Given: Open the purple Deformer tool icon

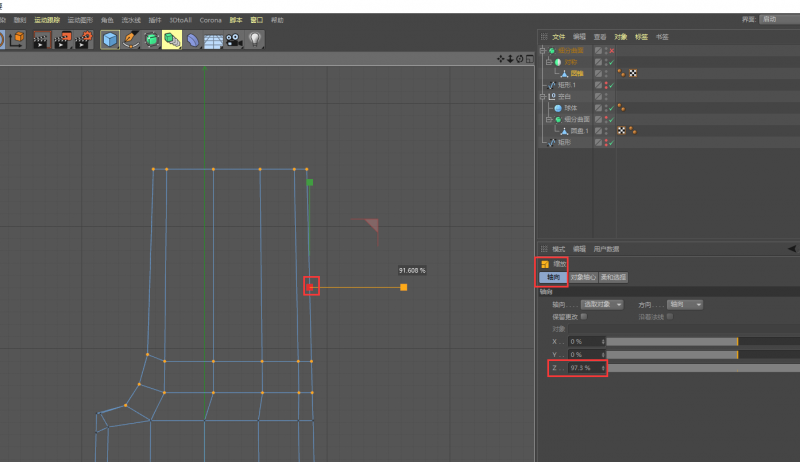Looking at the screenshot, I should click(193, 39).
